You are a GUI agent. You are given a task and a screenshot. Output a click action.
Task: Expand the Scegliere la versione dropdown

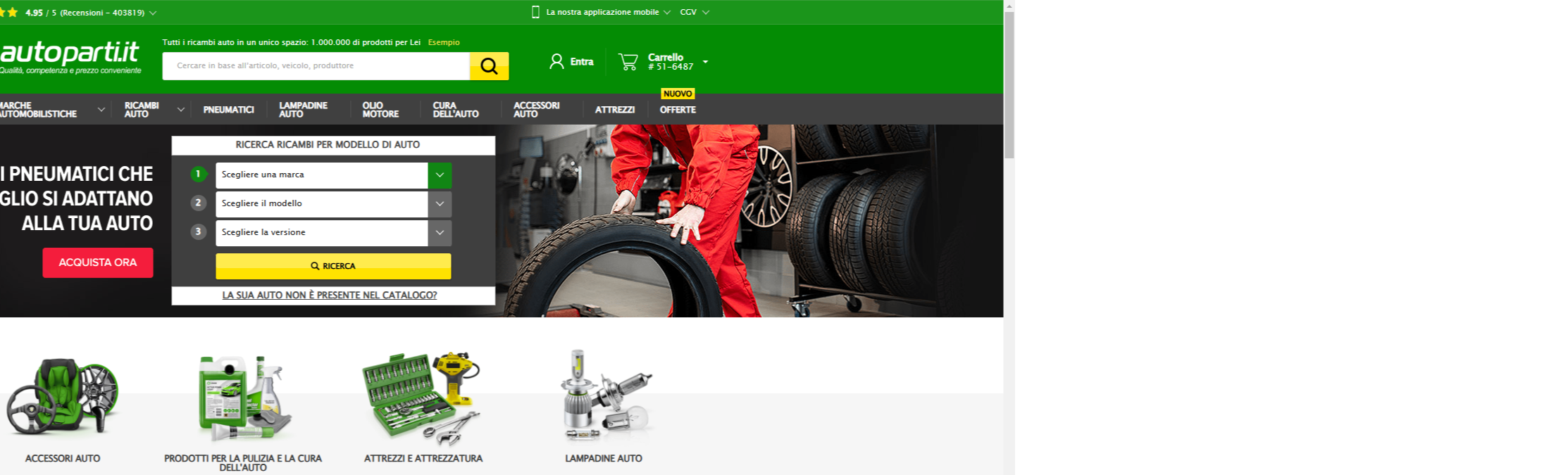click(x=440, y=233)
